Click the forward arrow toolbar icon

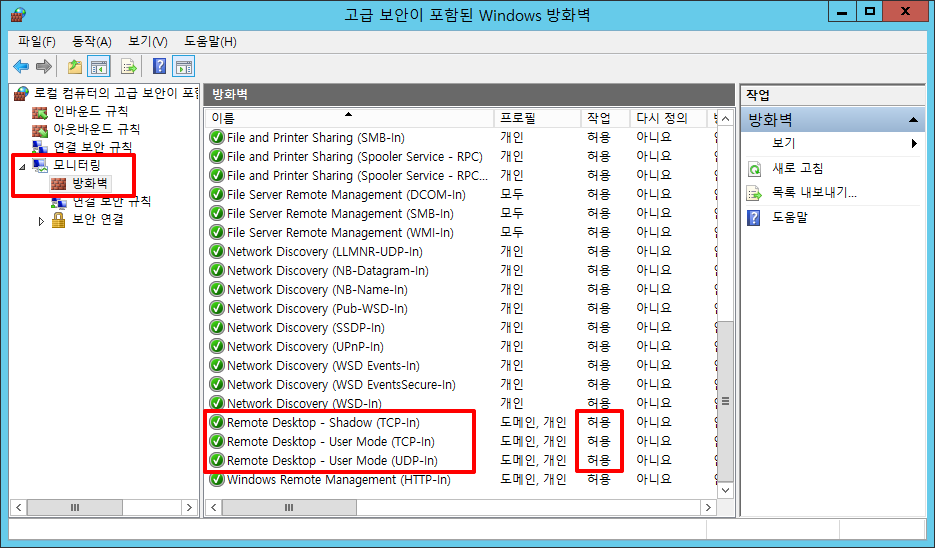click(44, 66)
